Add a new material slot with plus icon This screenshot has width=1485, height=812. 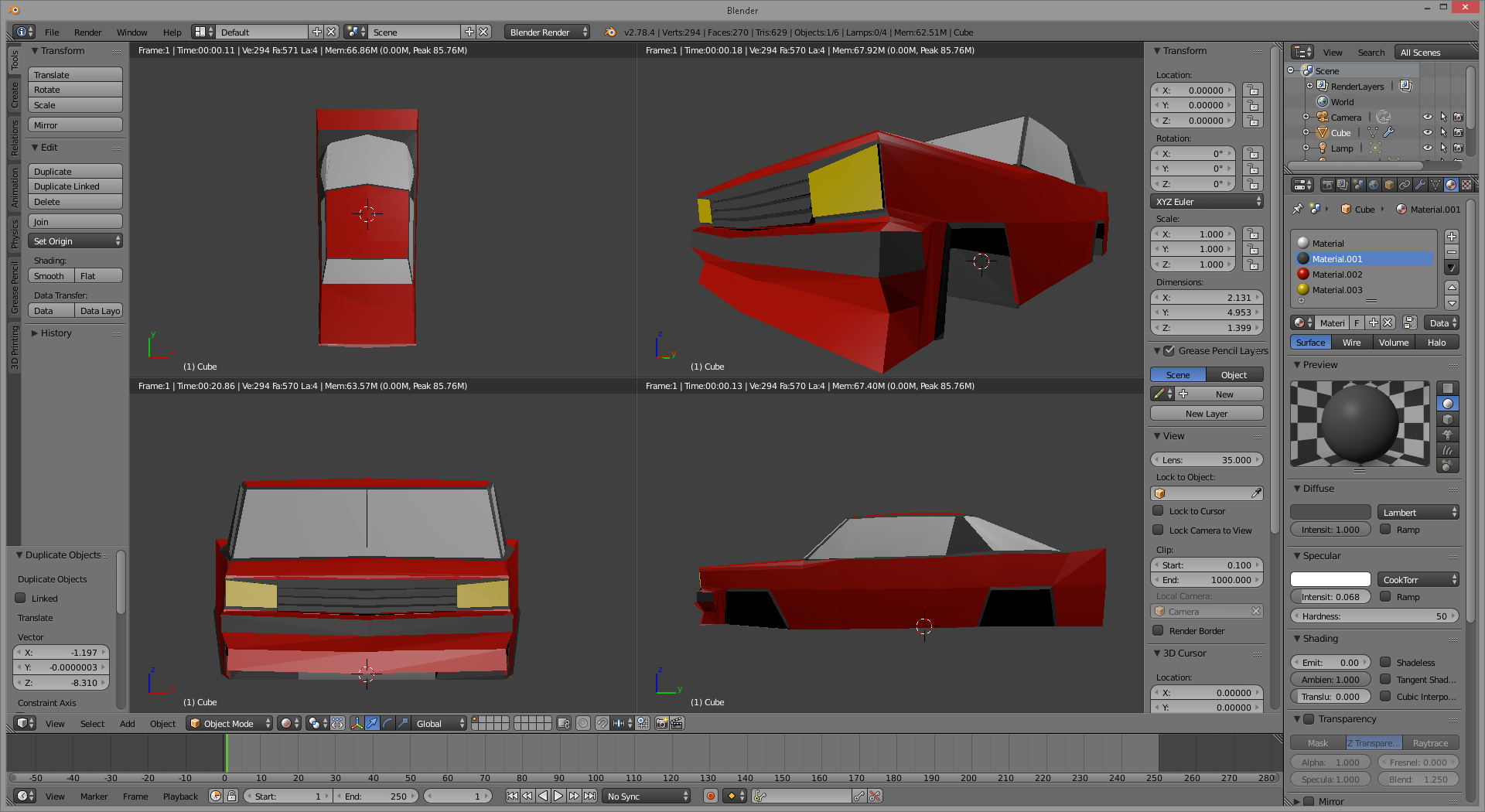pyautogui.click(x=1452, y=237)
